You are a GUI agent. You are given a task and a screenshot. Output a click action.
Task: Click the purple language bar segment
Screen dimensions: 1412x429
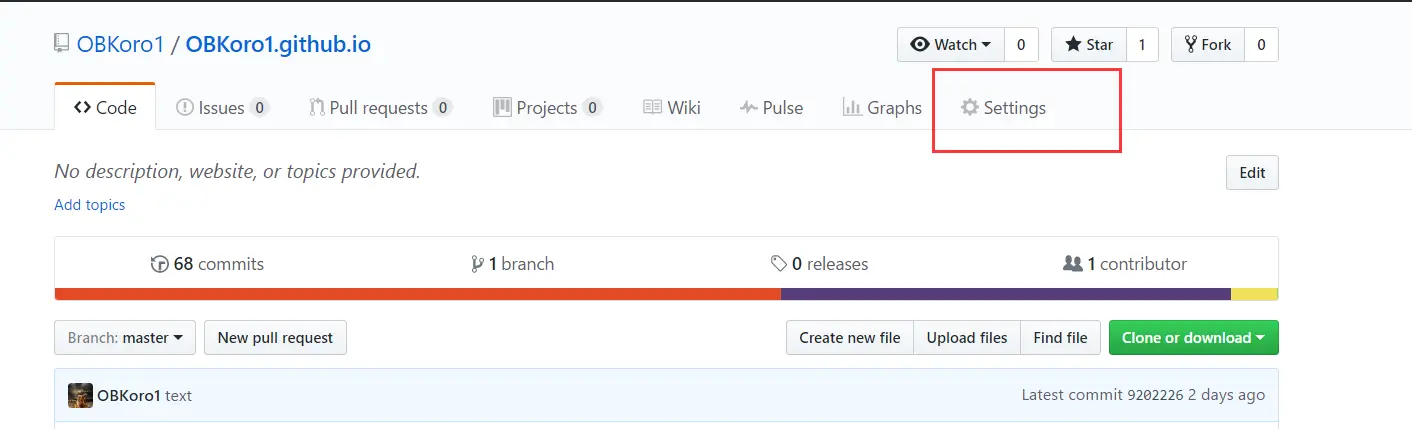(1006, 294)
